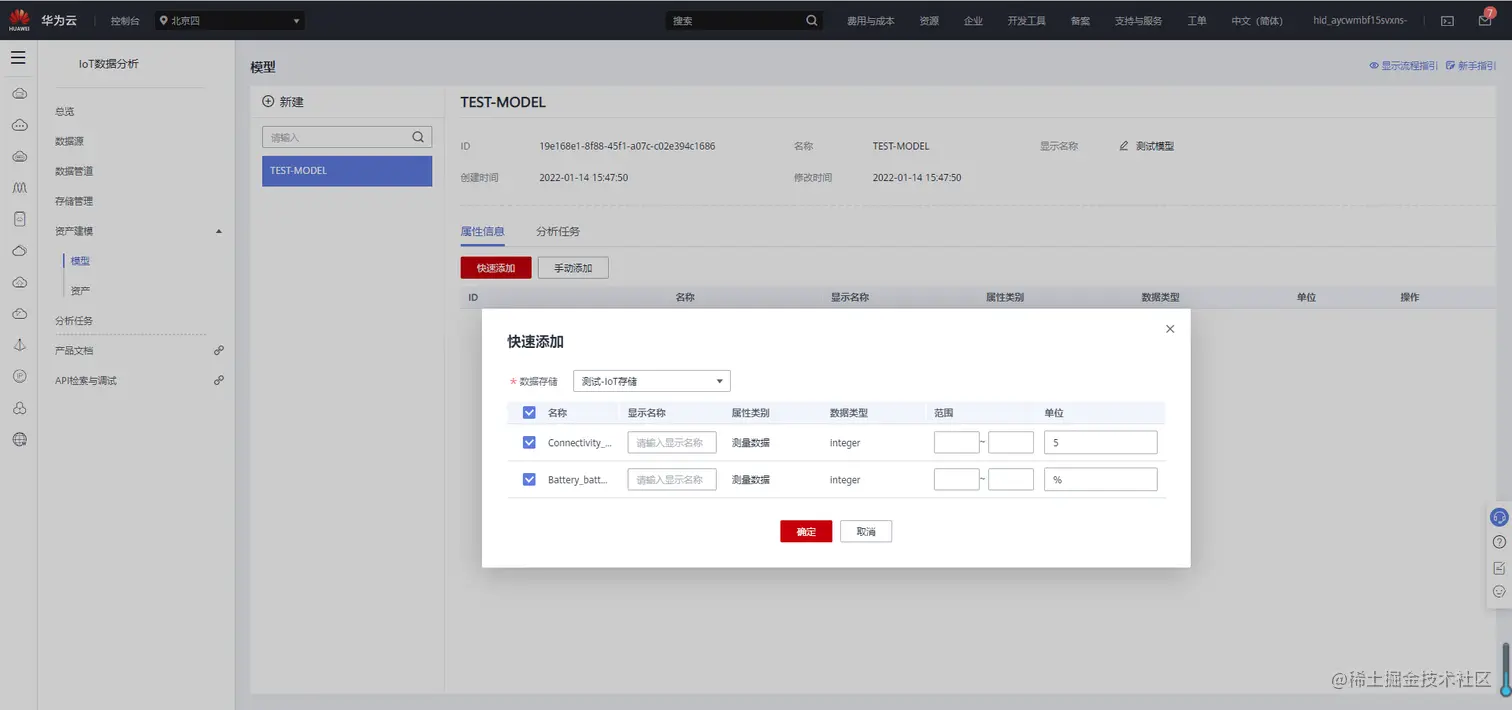Click the 确定 confirm button
The height and width of the screenshot is (710, 1512).
805,531
